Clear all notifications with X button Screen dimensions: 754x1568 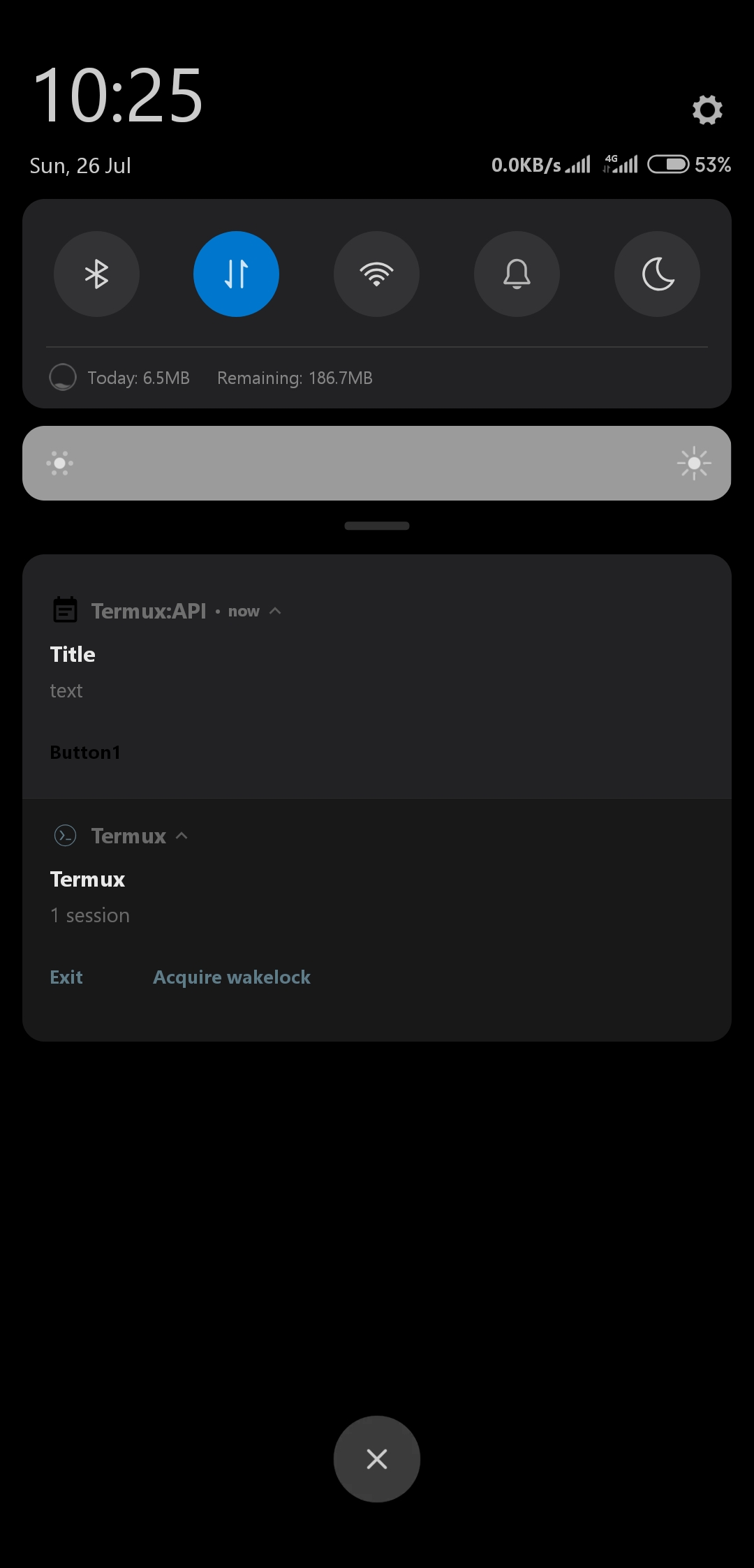pos(377,1459)
